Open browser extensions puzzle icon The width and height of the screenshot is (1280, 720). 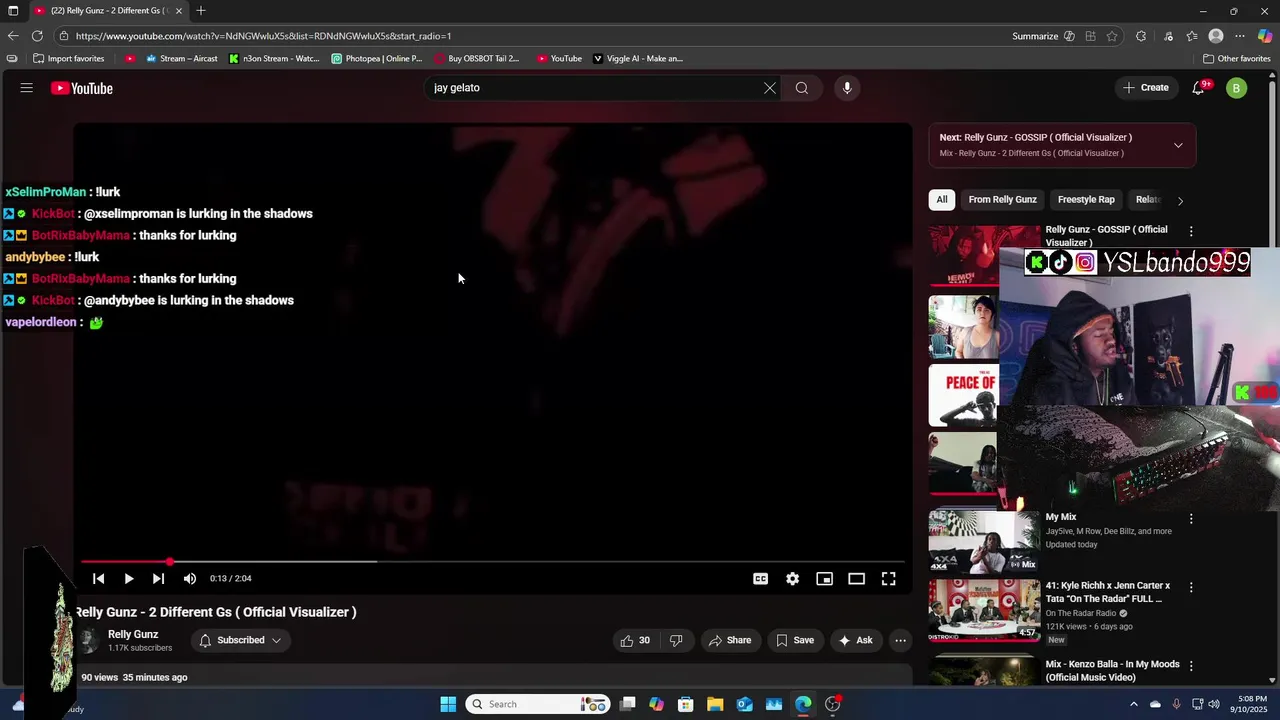click(1141, 36)
